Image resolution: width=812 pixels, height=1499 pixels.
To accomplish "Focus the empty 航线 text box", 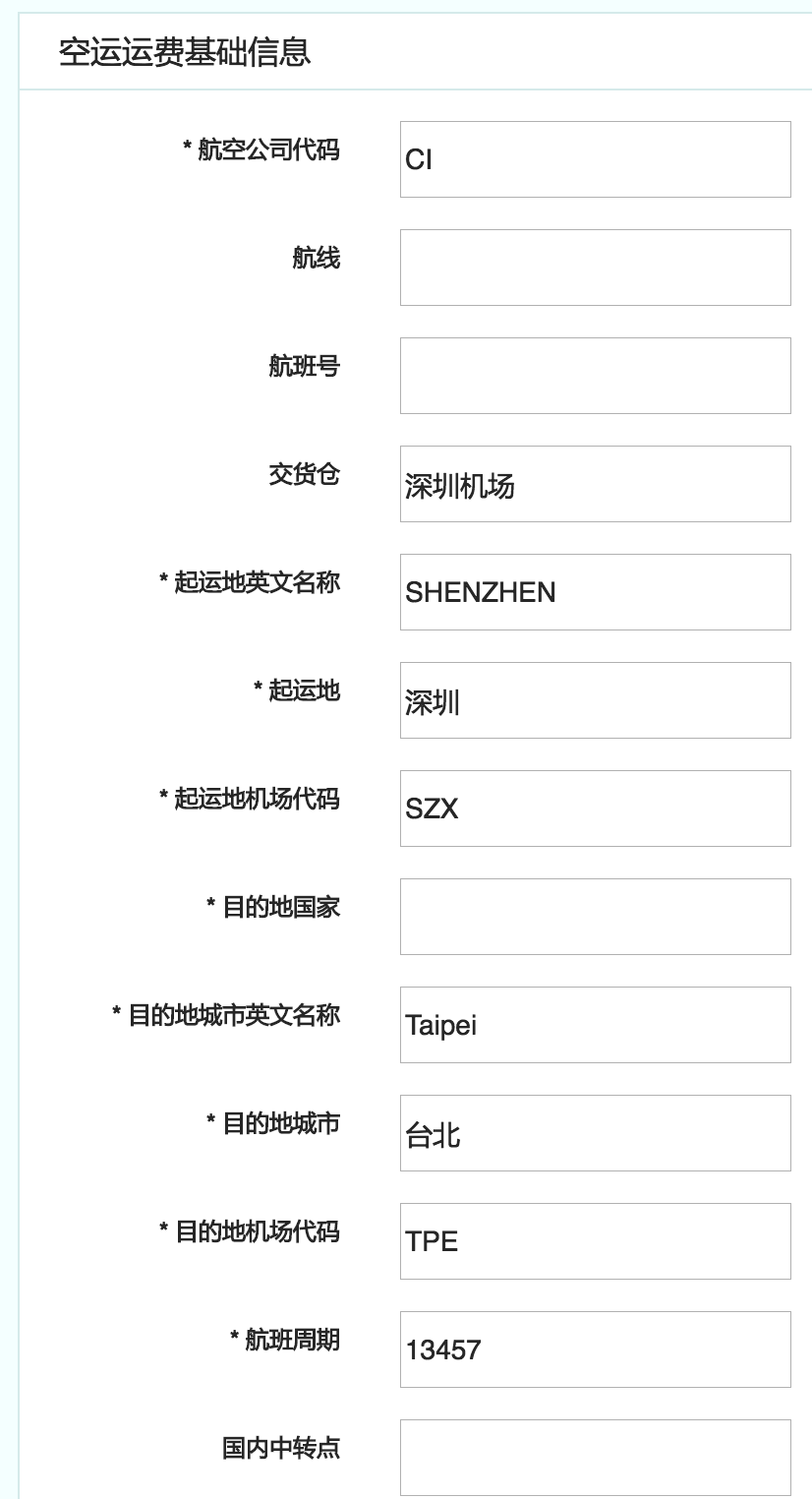I will (x=595, y=268).
